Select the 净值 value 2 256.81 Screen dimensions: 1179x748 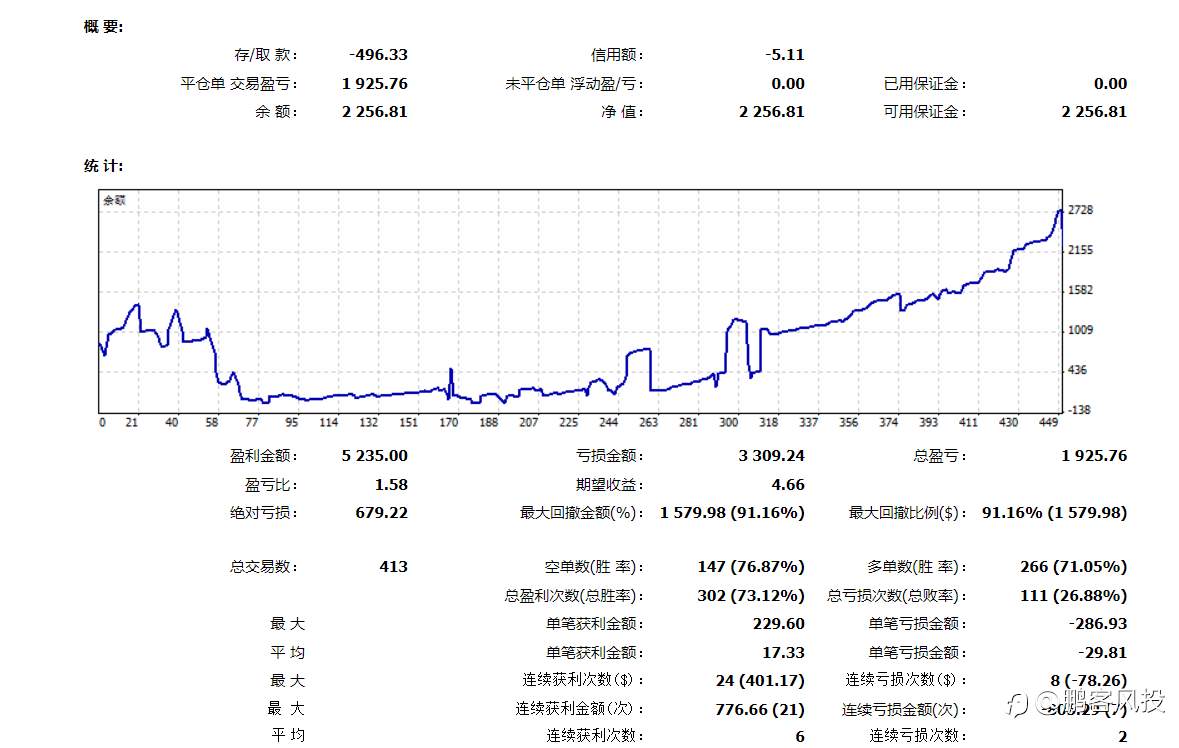click(771, 112)
